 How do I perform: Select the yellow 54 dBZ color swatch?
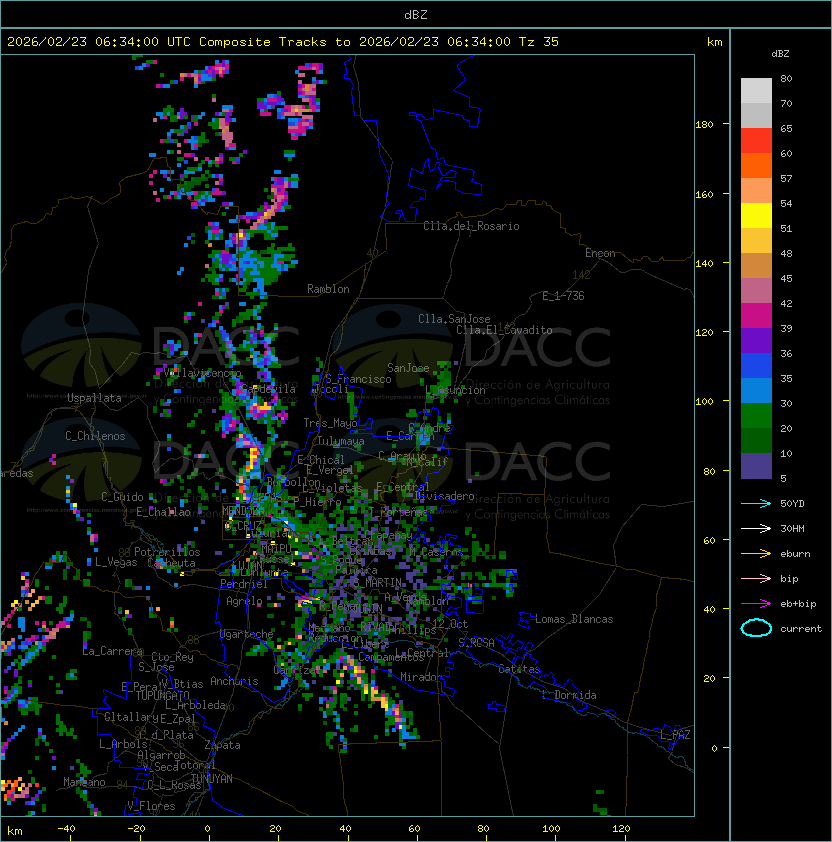756,215
